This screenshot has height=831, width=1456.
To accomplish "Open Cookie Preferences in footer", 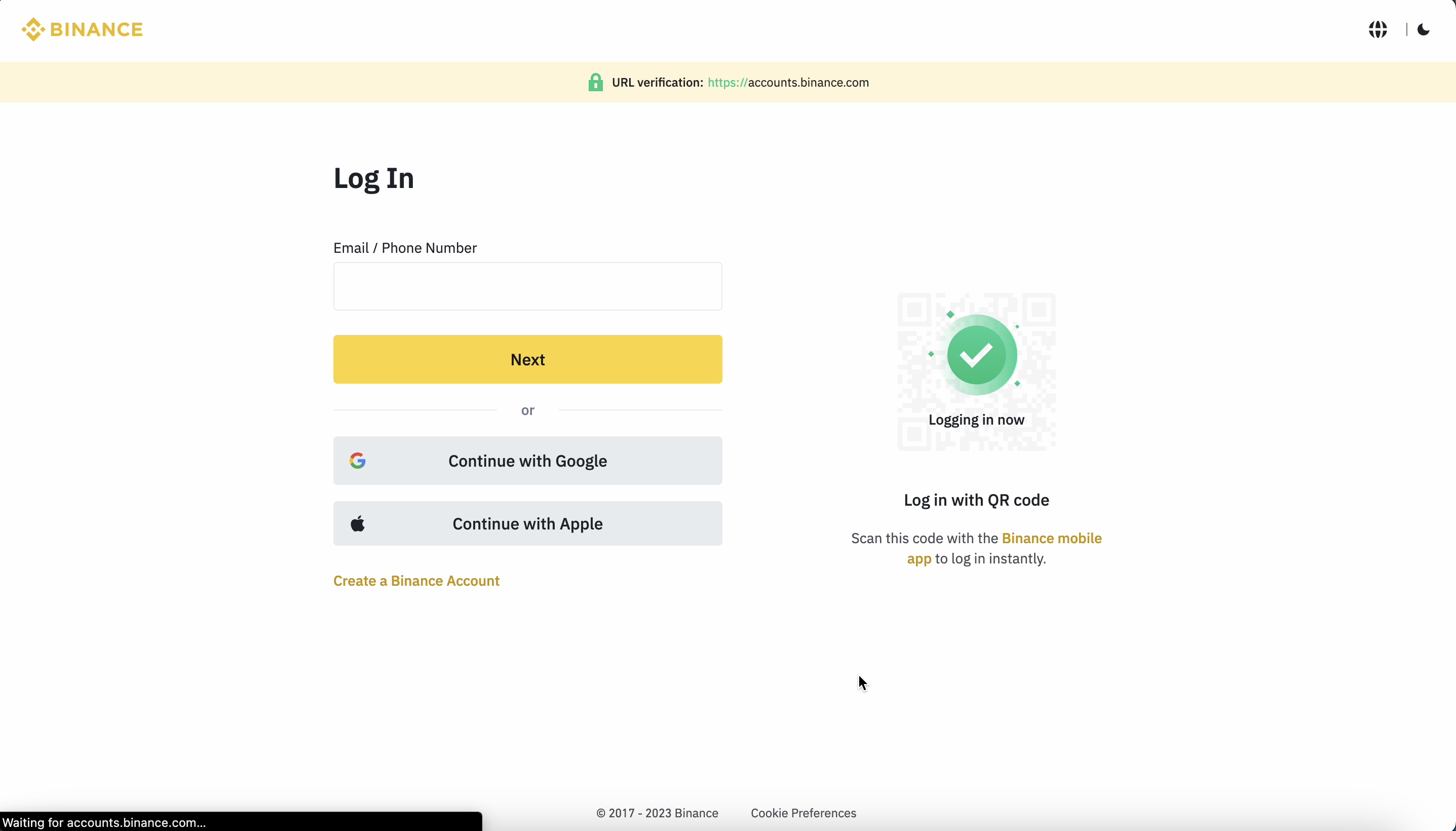I will pos(803,813).
